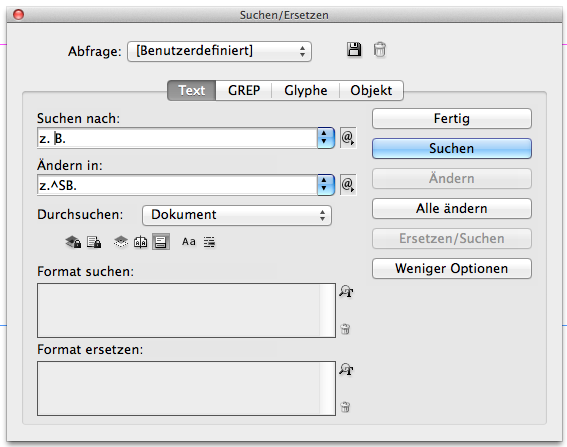Open Ändern in history dropdown arrow

coord(325,185)
